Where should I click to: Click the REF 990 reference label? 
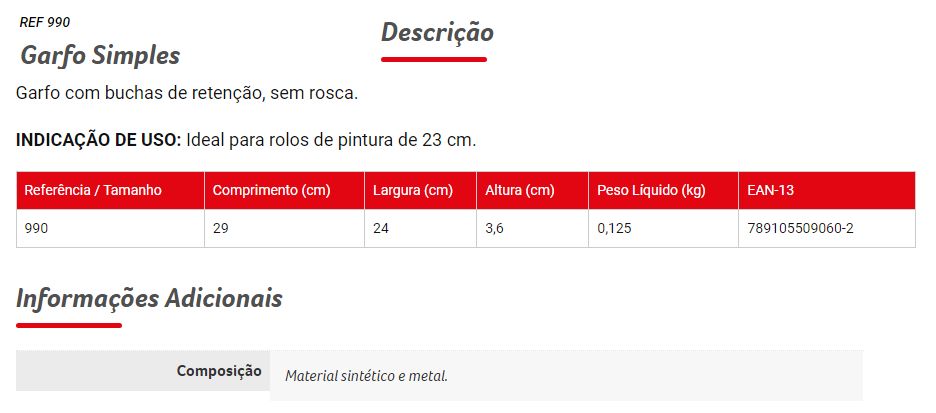coord(45,22)
